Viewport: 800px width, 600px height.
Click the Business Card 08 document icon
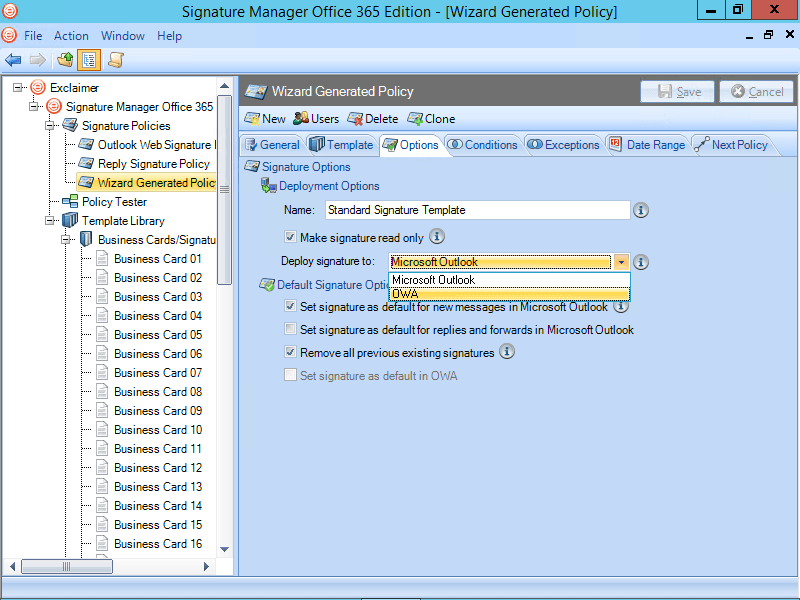(102, 392)
